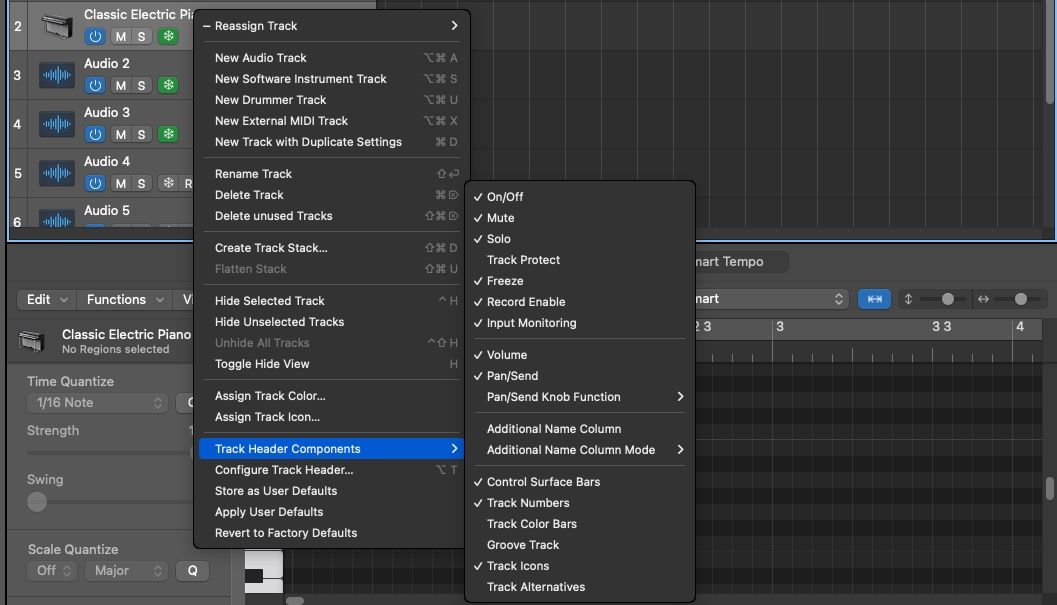
Task: Click the Swing knob
Action: click(37, 502)
